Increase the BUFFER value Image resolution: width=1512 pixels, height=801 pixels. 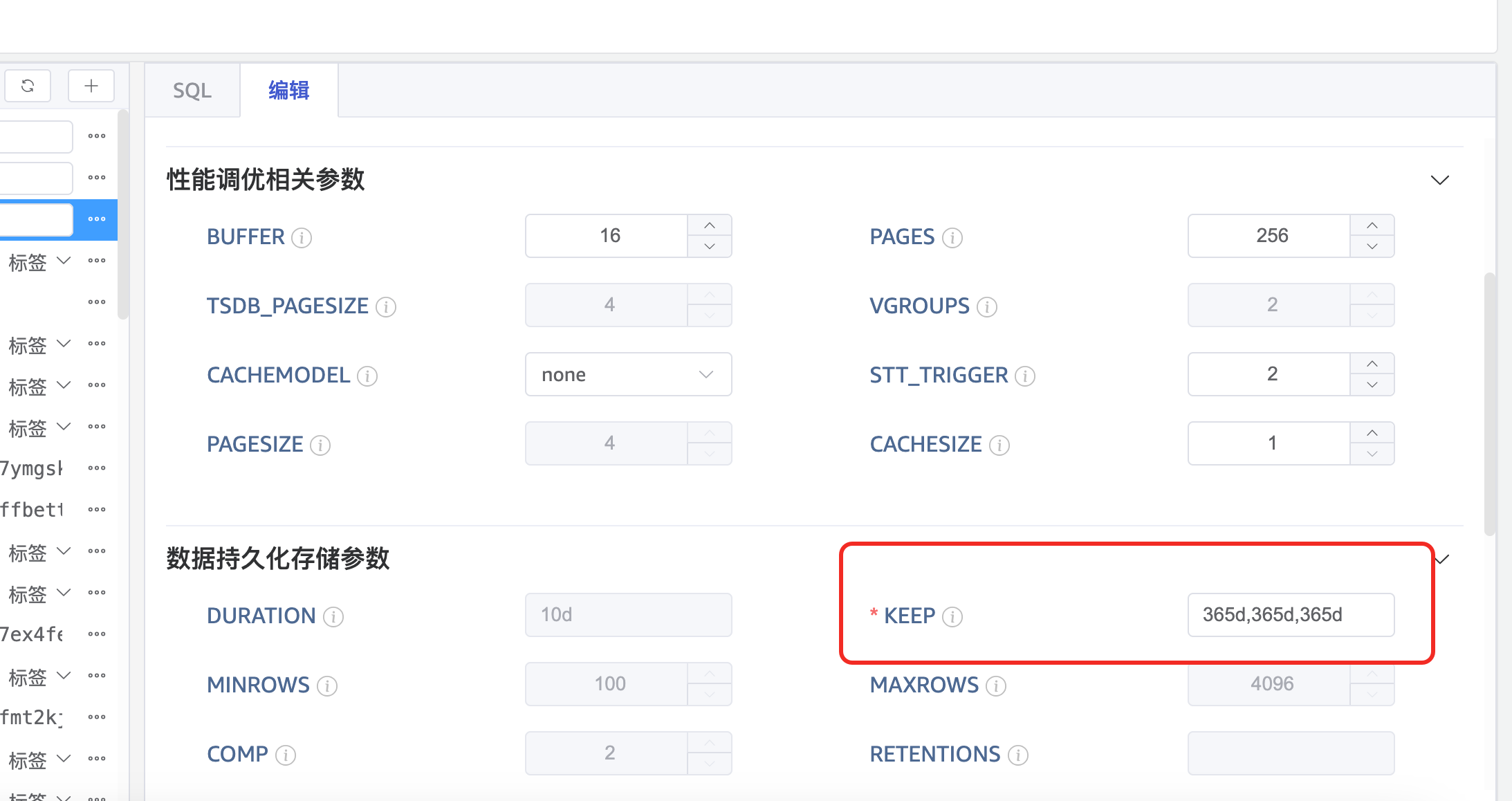coord(709,225)
